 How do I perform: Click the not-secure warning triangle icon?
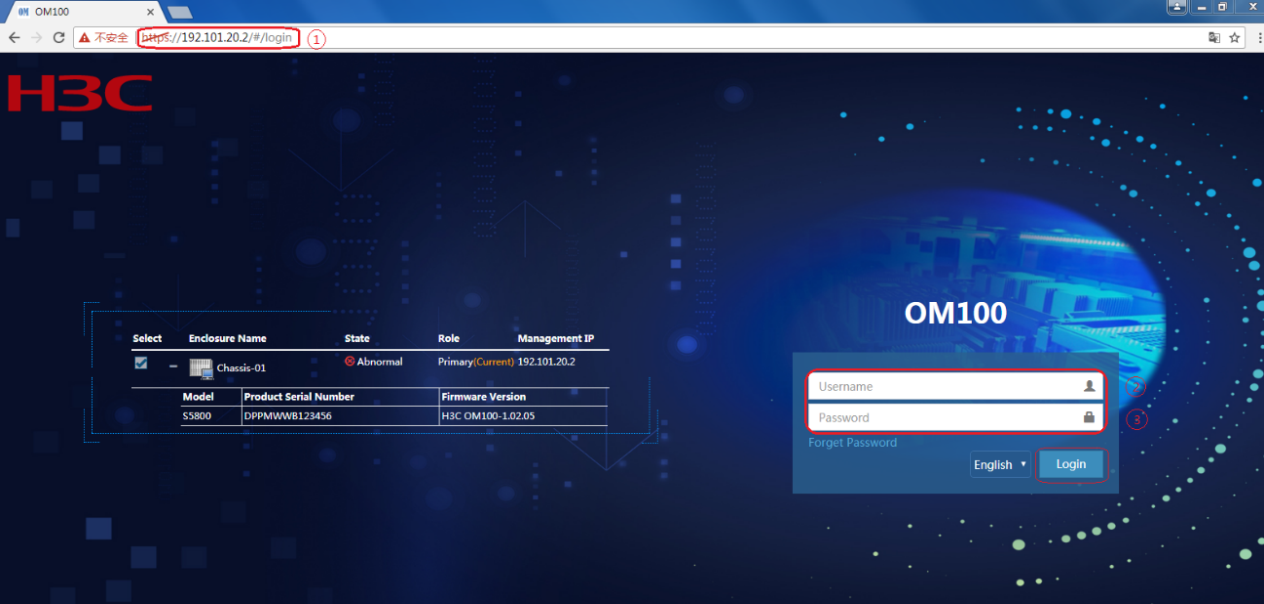click(84, 38)
